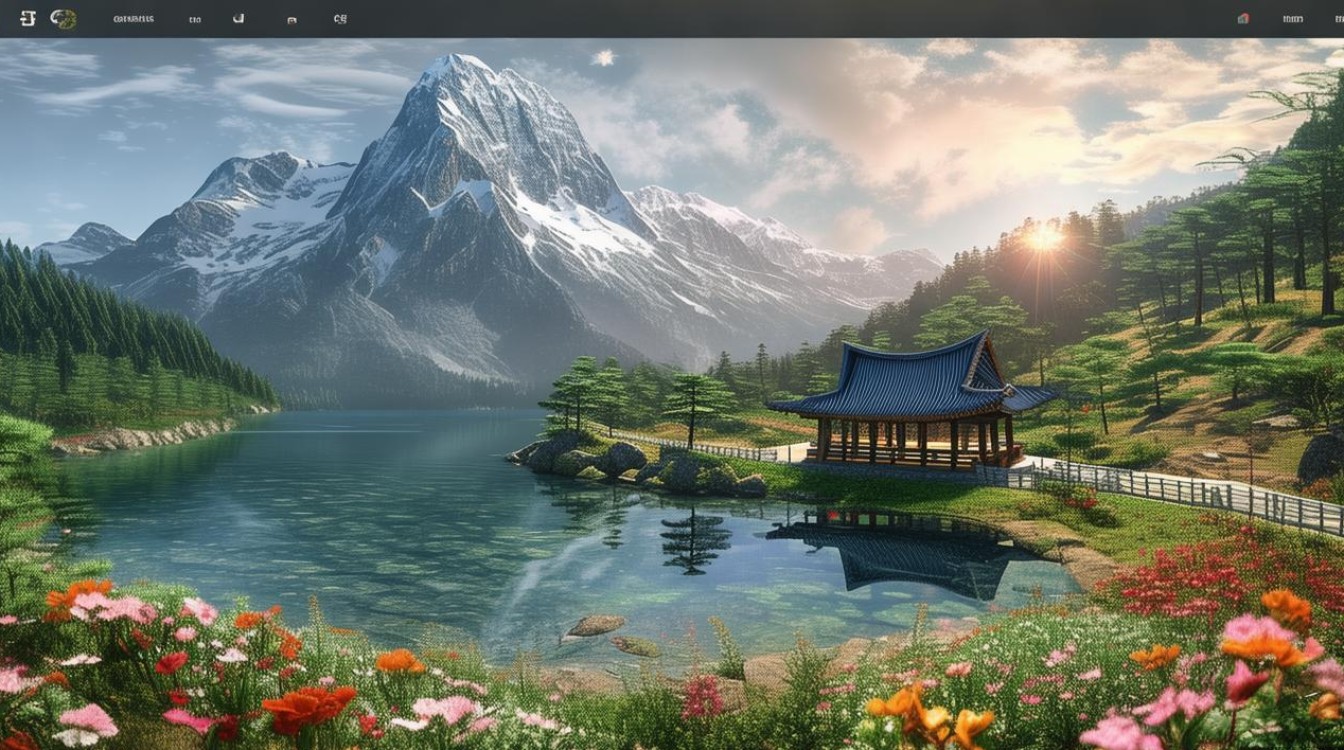Open the folder-shaped icon on the top bar
Image resolution: width=1344 pixels, height=750 pixels.
(238, 17)
